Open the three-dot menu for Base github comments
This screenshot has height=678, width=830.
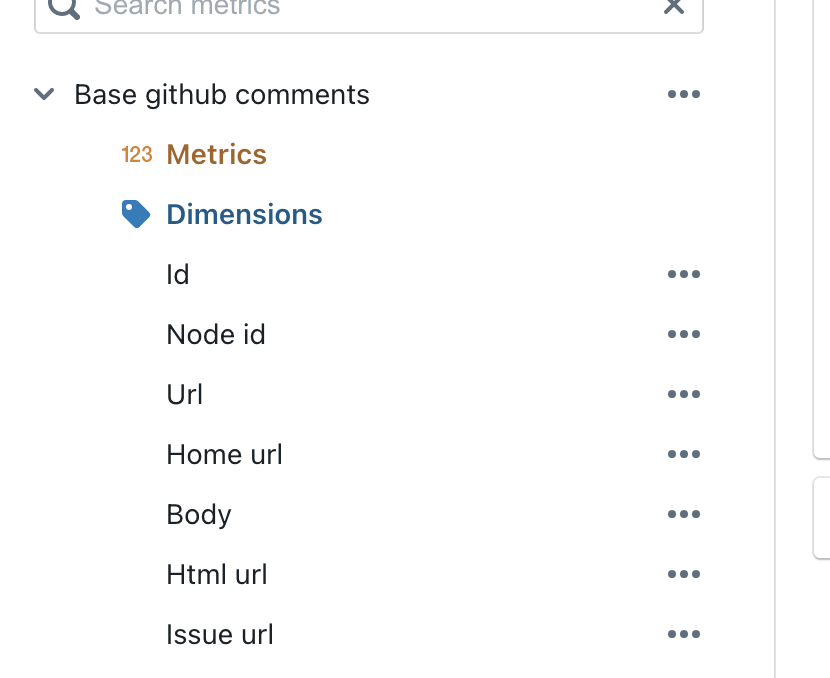click(684, 94)
